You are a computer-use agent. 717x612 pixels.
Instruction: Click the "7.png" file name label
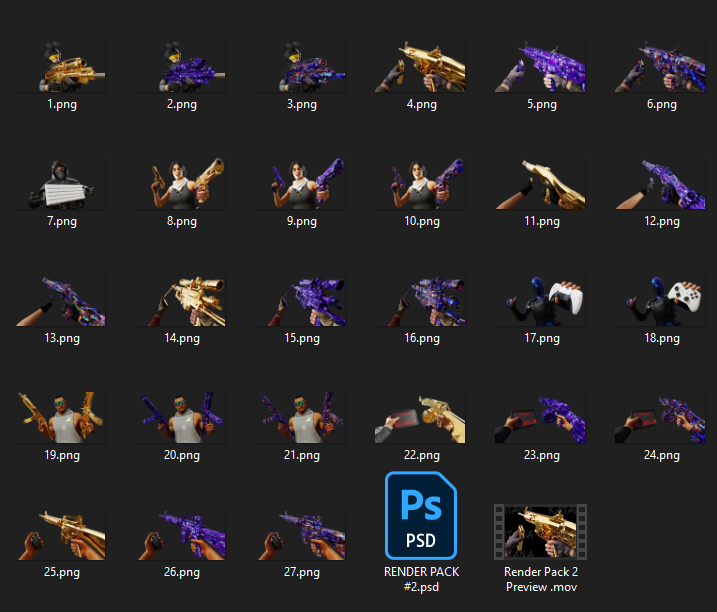click(x=62, y=221)
